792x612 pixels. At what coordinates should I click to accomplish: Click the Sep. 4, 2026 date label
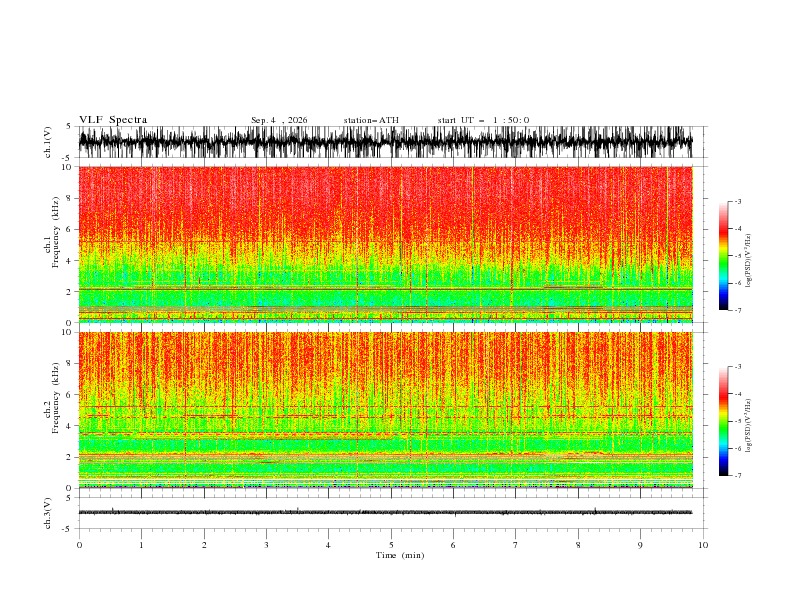tap(279, 120)
